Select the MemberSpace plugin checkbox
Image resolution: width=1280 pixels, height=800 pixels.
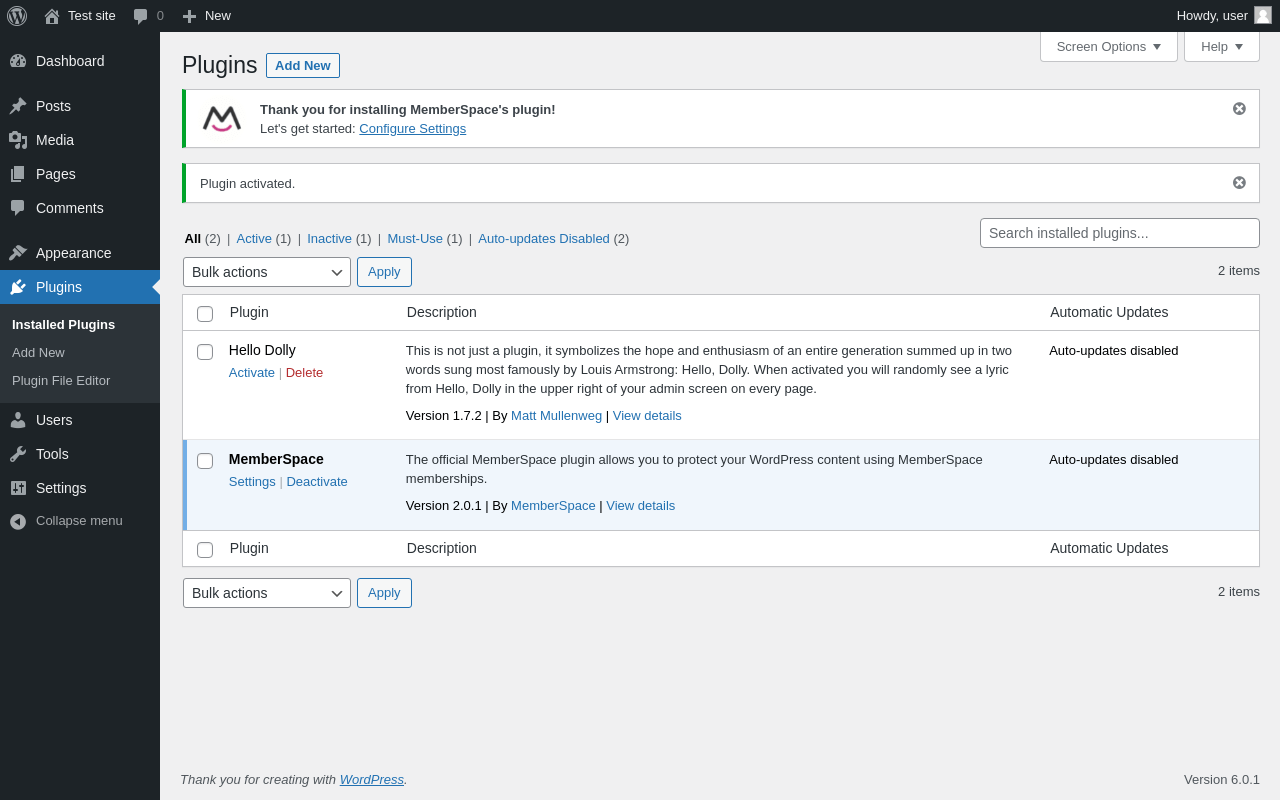(x=205, y=461)
